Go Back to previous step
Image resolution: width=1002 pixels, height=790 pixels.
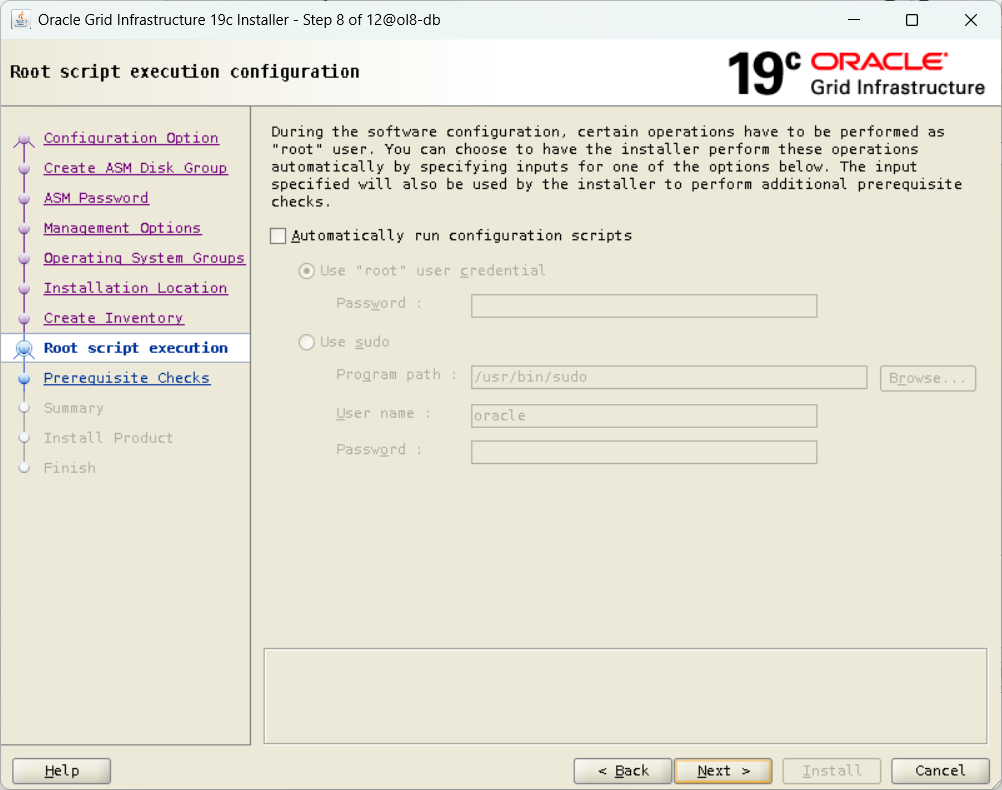coord(622,771)
